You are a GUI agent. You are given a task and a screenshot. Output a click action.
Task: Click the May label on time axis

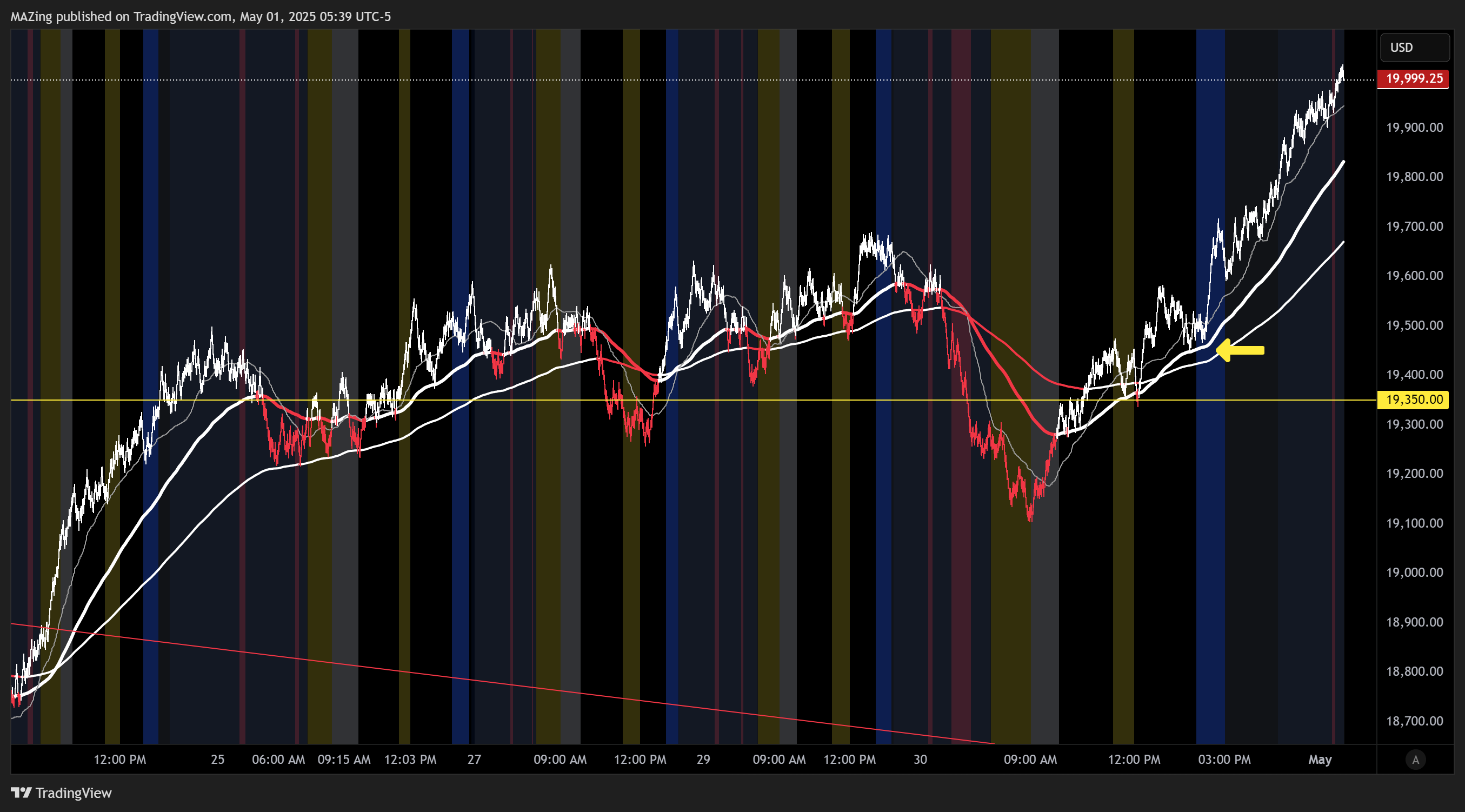(x=1320, y=760)
